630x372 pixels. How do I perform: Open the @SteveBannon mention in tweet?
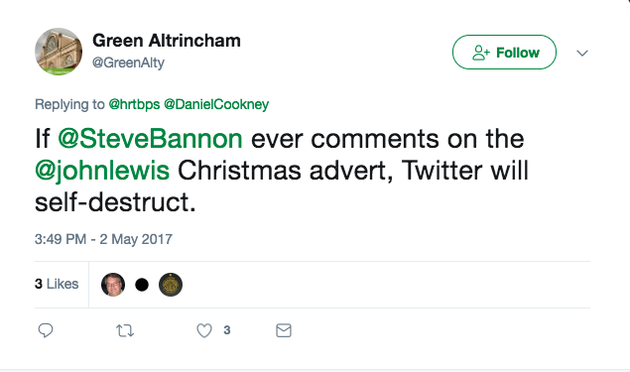click(x=150, y=139)
